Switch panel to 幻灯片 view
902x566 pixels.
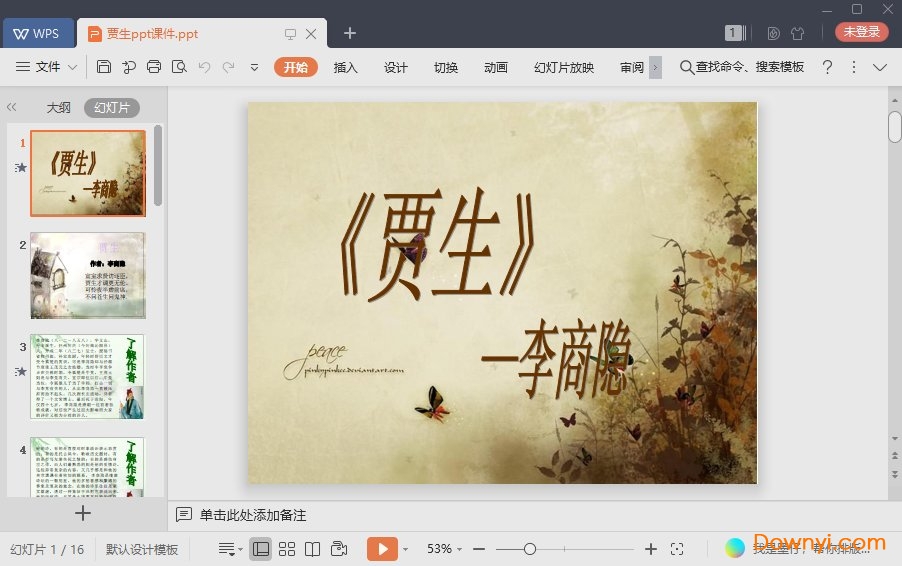tap(112, 108)
